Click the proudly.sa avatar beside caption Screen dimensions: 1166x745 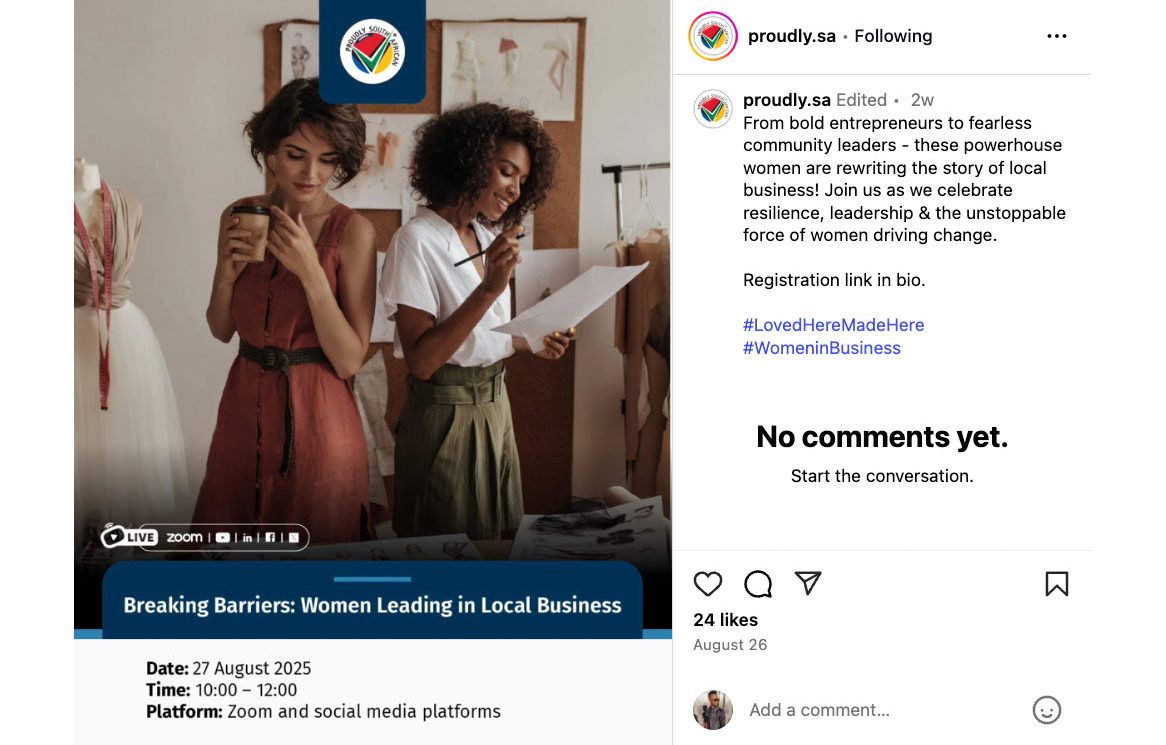pos(713,109)
